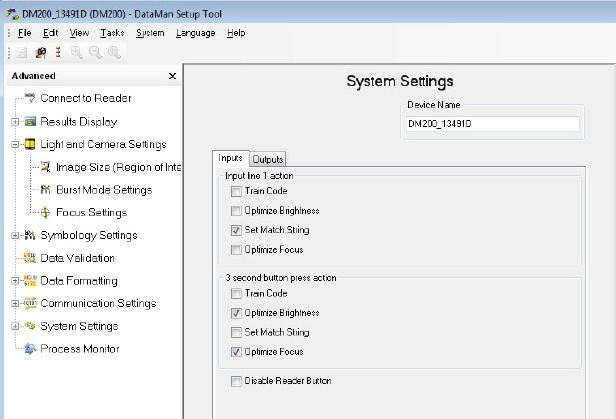
Task: Select Data Formatting in the tree
Action: tap(79, 281)
